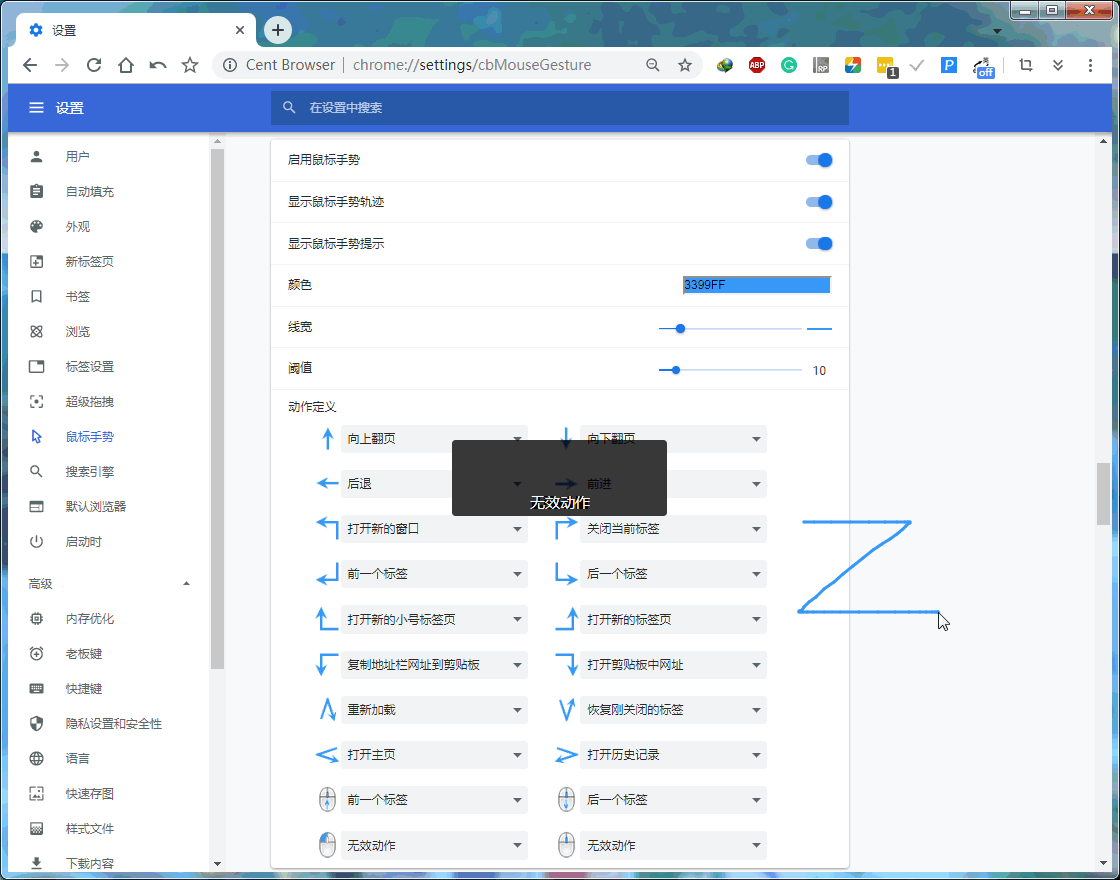The image size is (1120, 880).
Task: Select 超级拖拽 in the sidebar
Action: coord(90,402)
